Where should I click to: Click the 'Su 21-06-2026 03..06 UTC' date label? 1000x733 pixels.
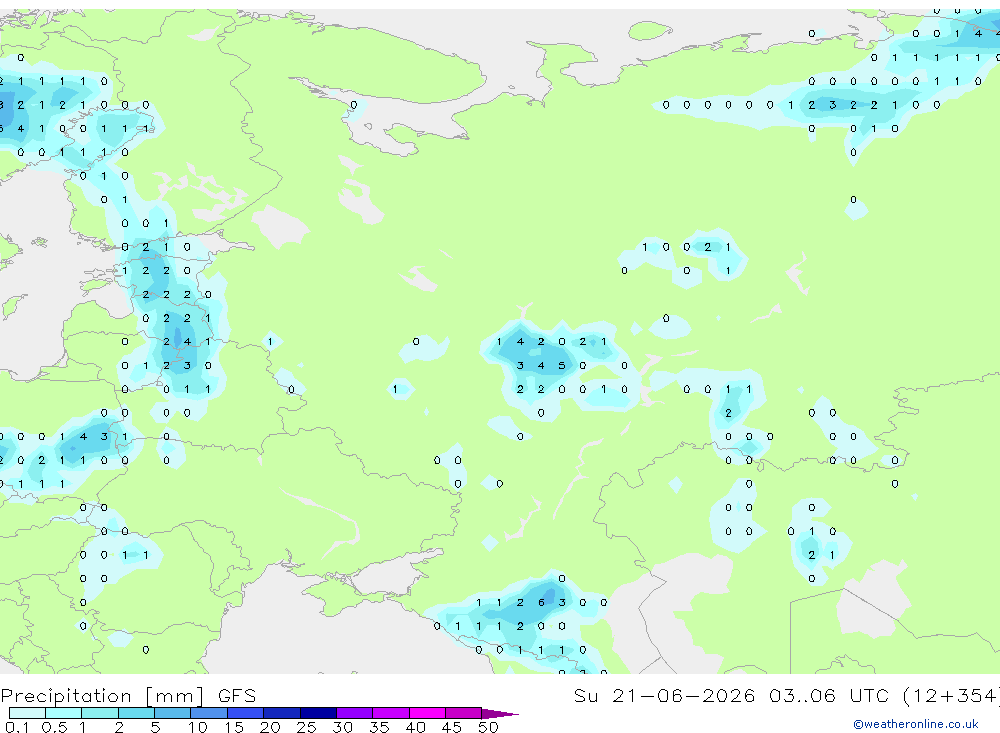[732, 695]
